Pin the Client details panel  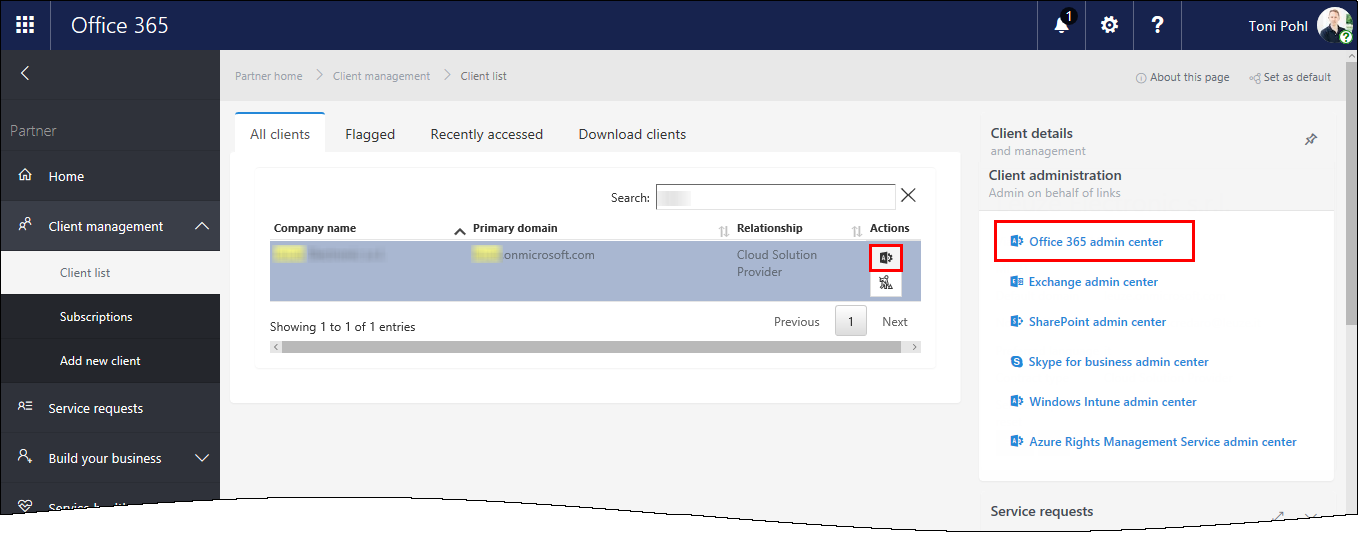click(x=1311, y=140)
